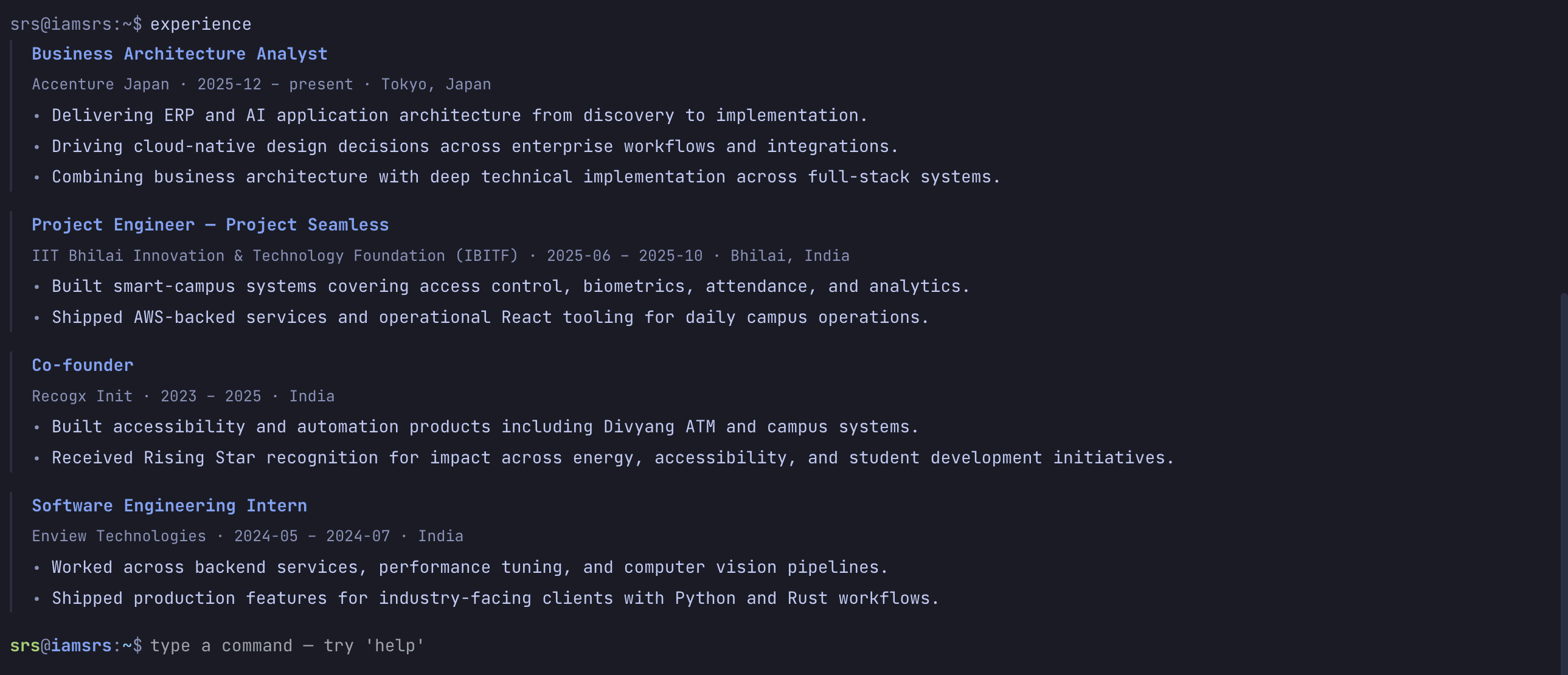
Task: Click the green 'srs' username in bottom prompt
Action: coord(24,646)
